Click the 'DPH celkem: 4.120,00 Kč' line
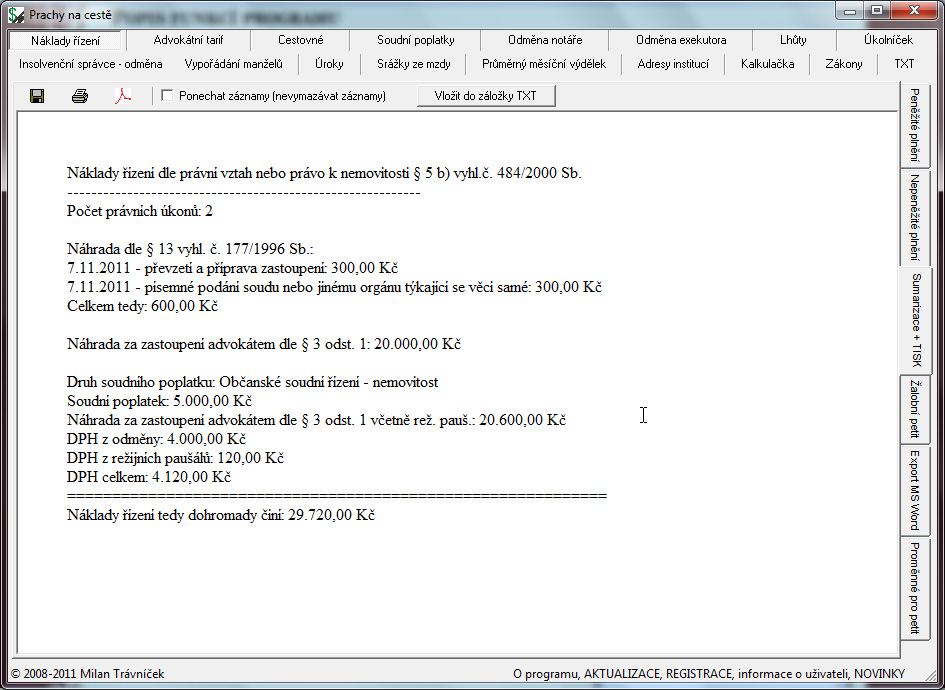The width and height of the screenshot is (945, 690). (x=149, y=477)
